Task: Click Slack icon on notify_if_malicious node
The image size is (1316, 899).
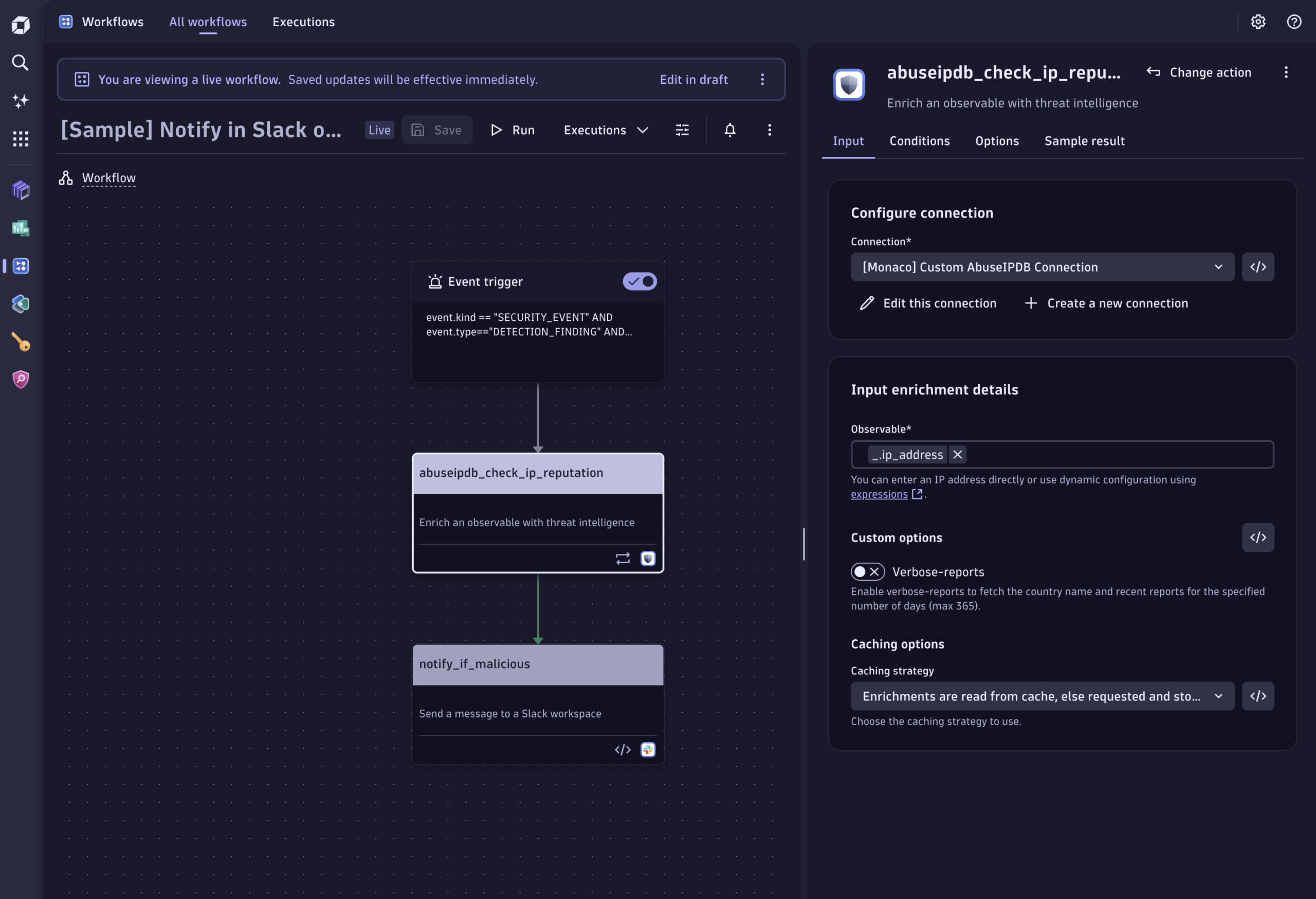Action: pyautogui.click(x=648, y=749)
